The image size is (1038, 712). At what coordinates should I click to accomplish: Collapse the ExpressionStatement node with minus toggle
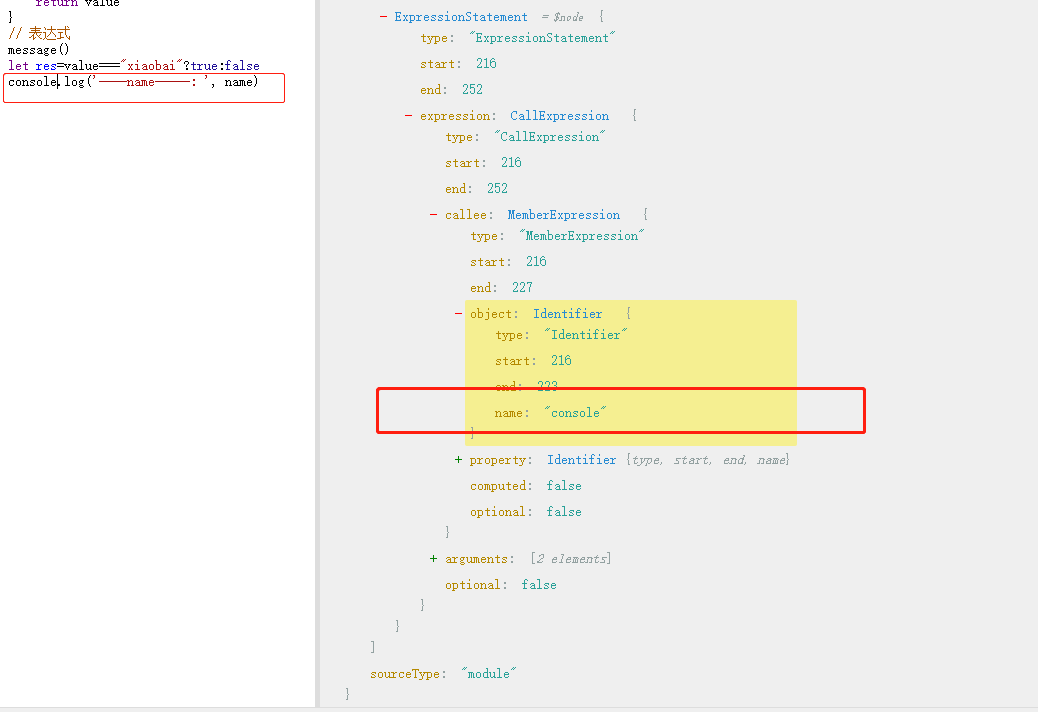point(383,17)
